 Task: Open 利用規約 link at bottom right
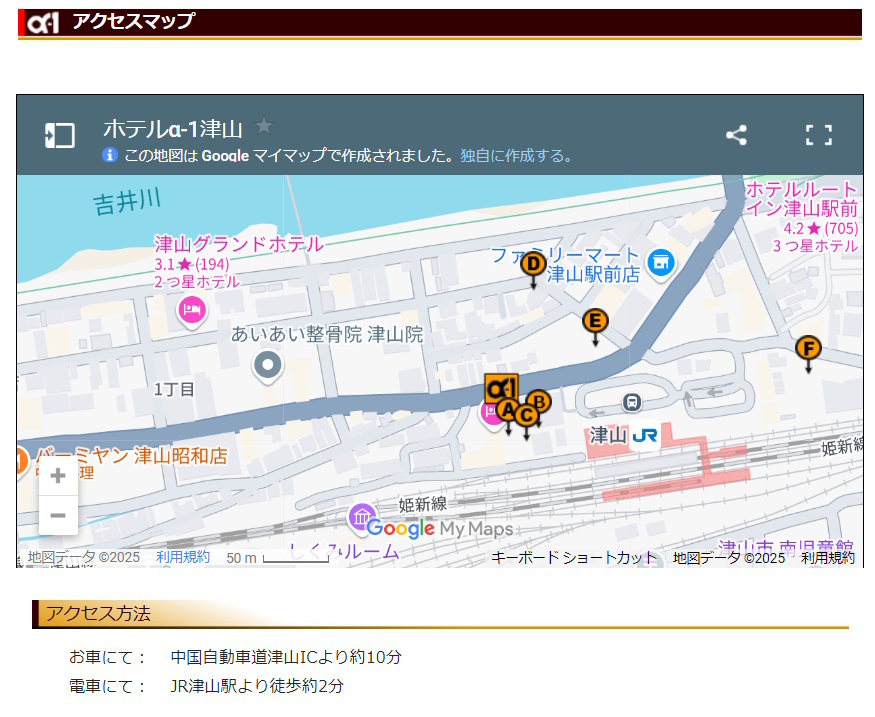tap(828, 557)
